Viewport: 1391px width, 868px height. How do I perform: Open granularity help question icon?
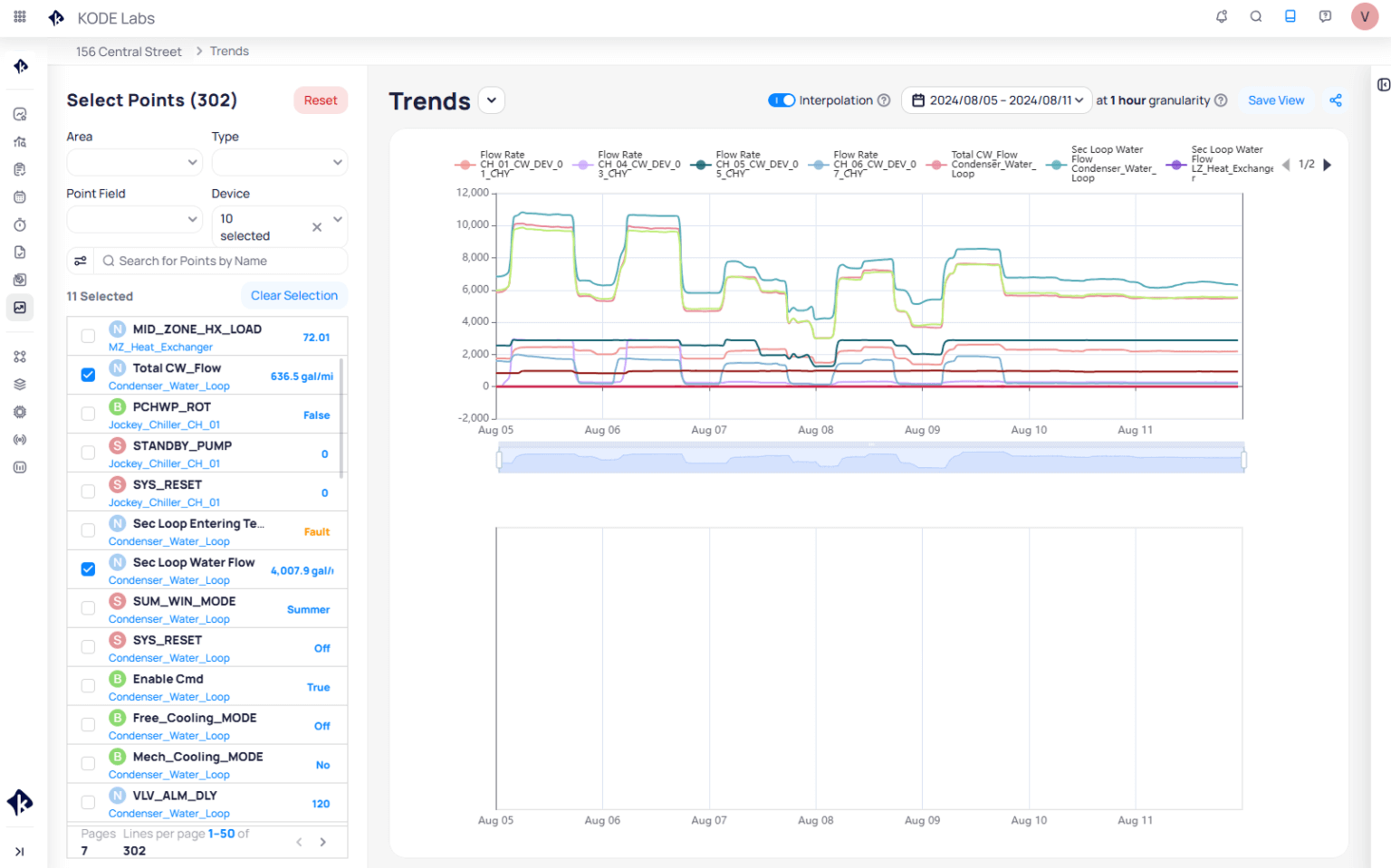pos(1221,100)
